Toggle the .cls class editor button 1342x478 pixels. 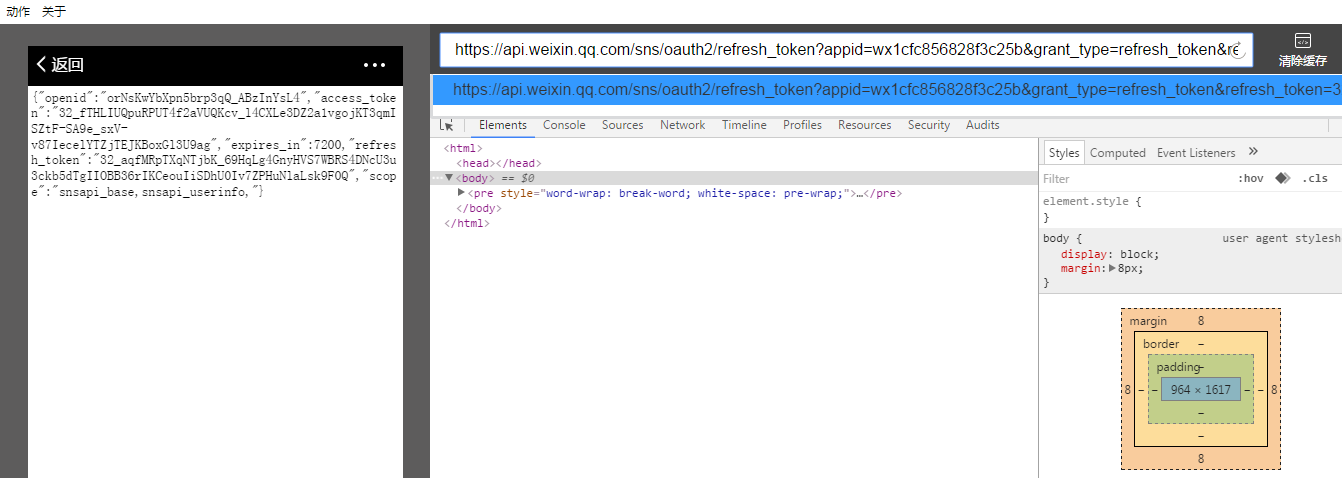click(1315, 178)
